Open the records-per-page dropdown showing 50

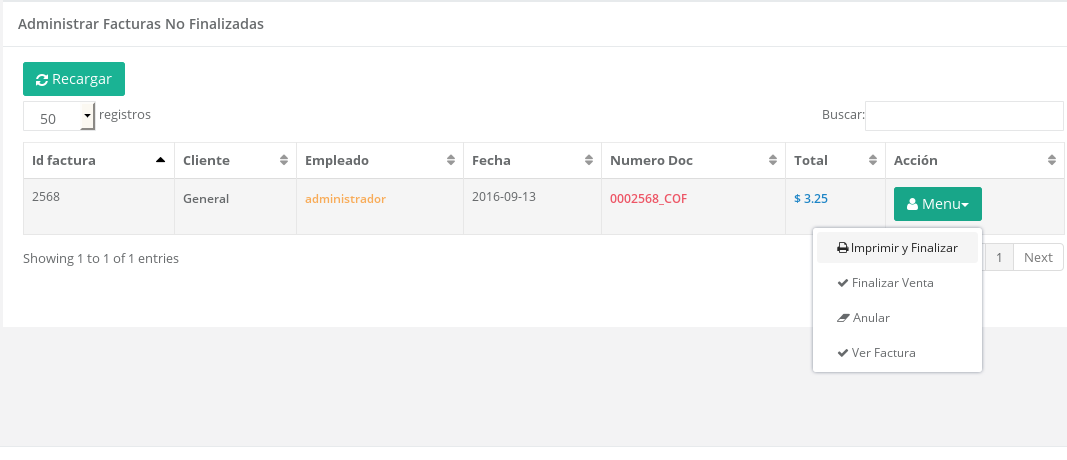click(59, 117)
